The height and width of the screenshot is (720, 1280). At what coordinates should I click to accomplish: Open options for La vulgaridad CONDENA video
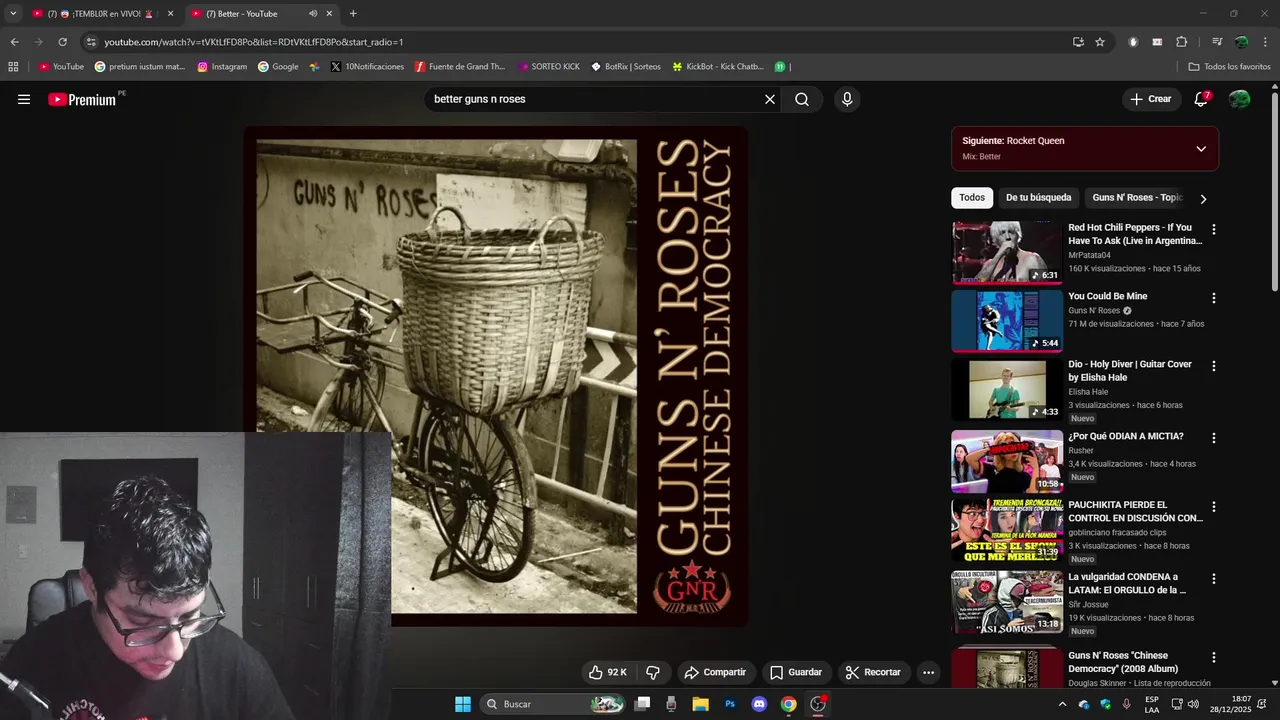(x=1214, y=579)
